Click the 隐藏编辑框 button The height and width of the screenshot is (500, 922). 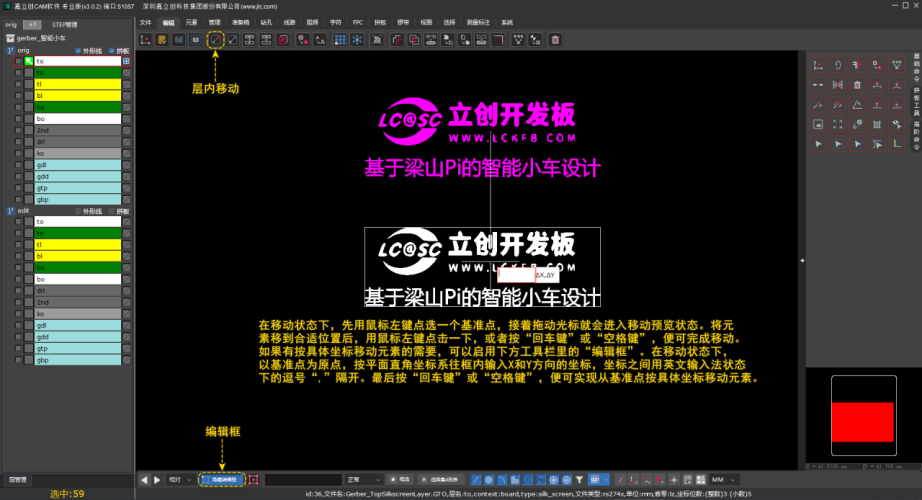(222, 480)
